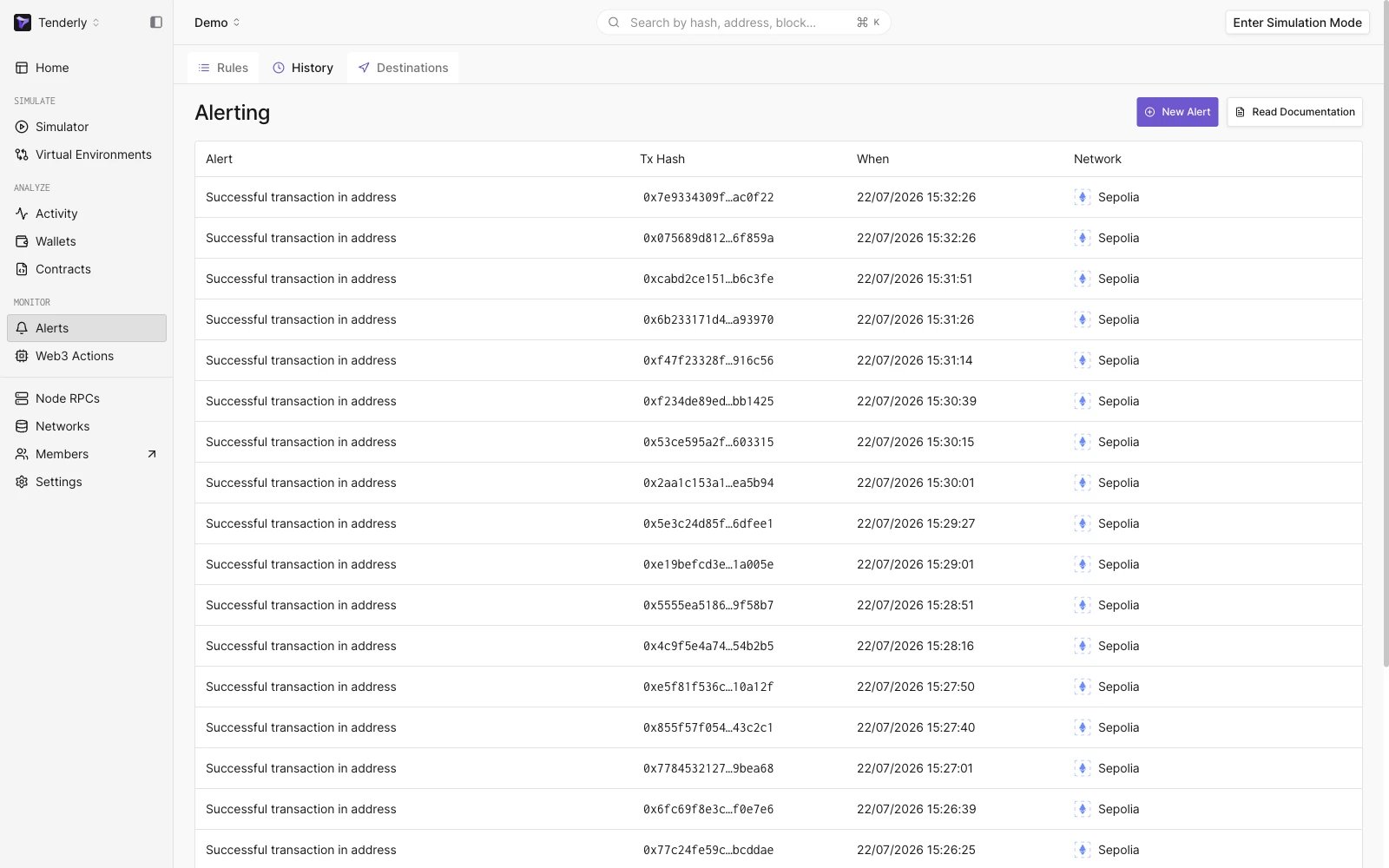Click Ethereum icon in 0x5e3c24d85f row
This screenshot has width=1389, height=868.
tap(1082, 523)
